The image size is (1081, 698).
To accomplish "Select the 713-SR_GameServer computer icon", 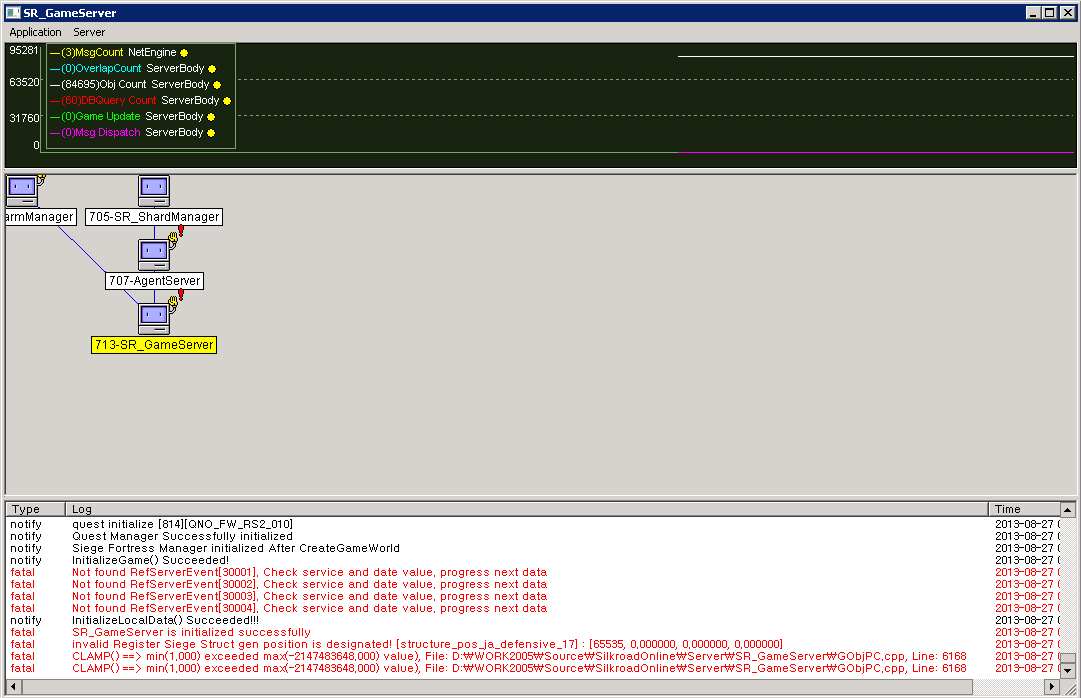I will coord(154,319).
